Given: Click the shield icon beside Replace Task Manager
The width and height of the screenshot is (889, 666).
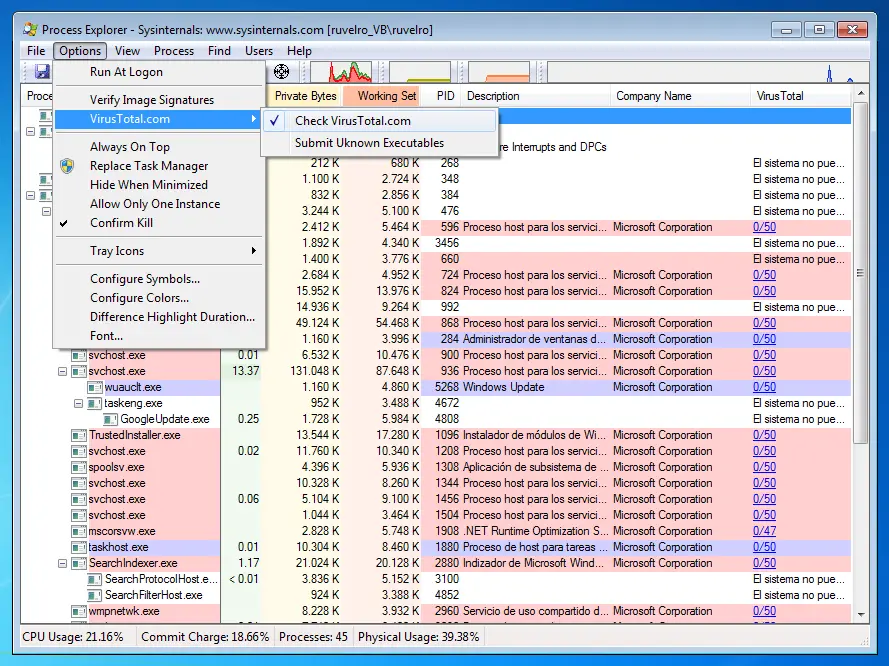Looking at the screenshot, I should 67,166.
